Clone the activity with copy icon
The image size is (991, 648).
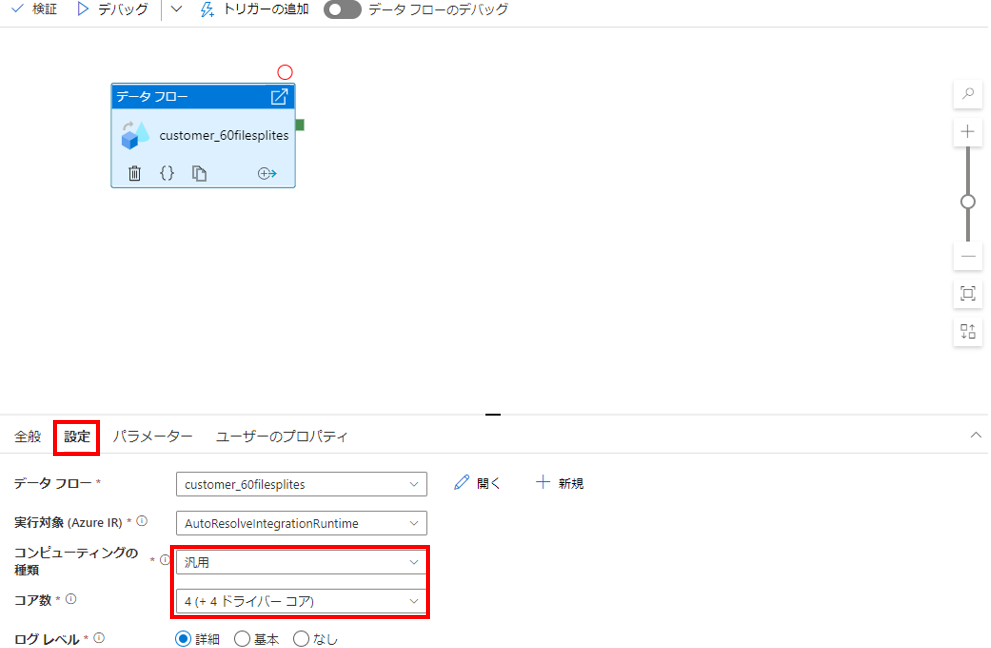point(199,173)
